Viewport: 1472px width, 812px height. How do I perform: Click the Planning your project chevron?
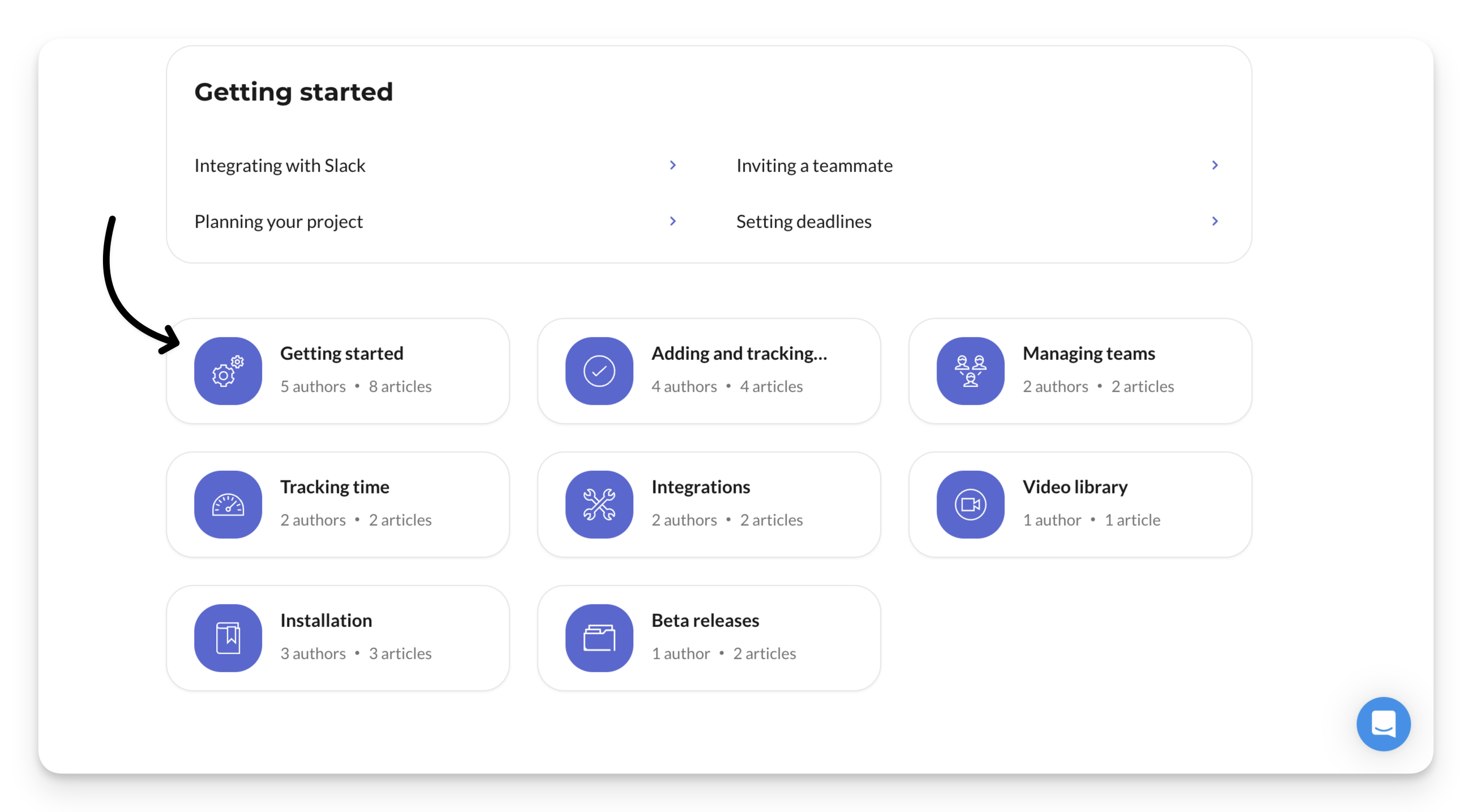coord(672,221)
